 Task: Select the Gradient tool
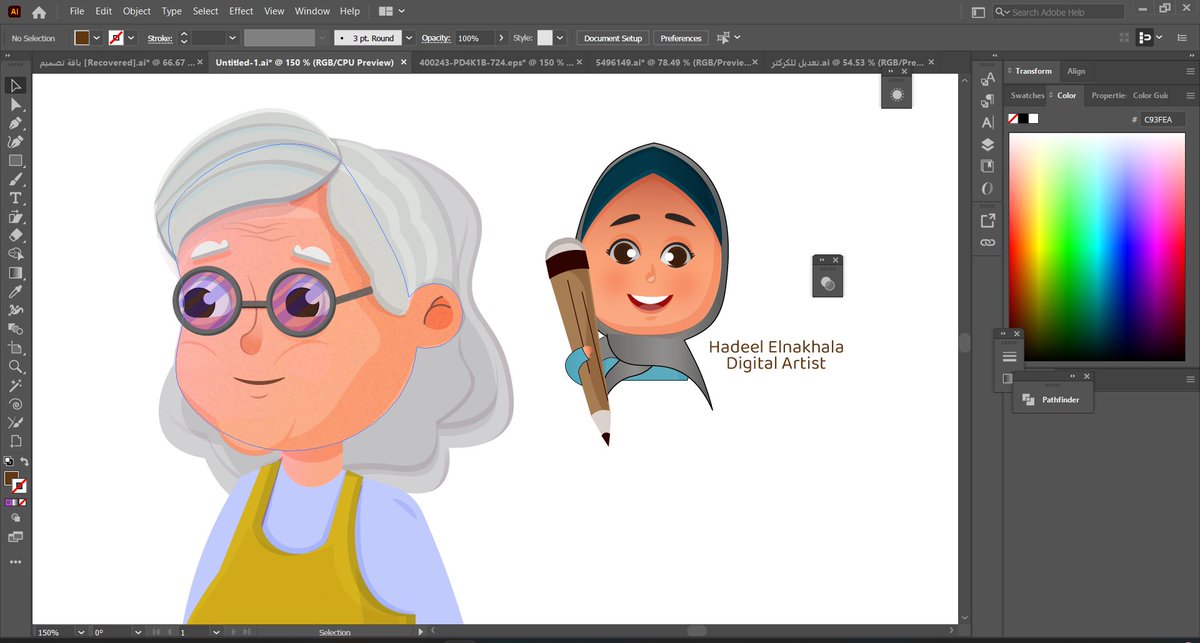click(15, 273)
